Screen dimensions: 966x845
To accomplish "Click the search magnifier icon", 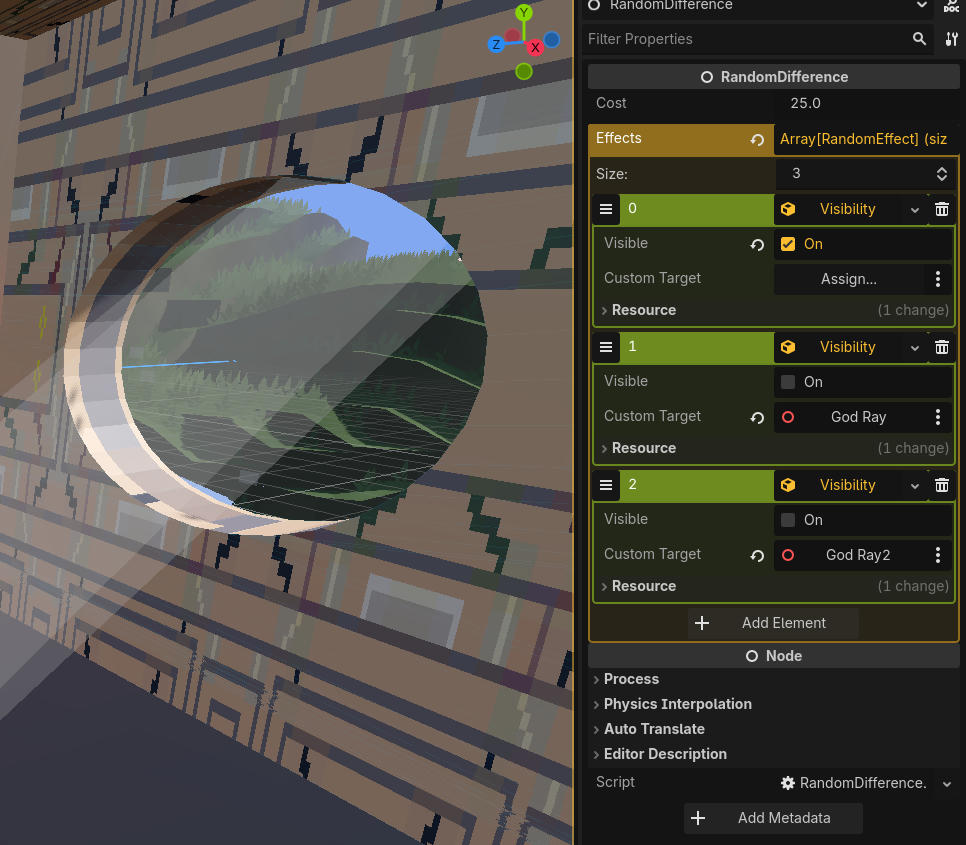I will [x=919, y=39].
